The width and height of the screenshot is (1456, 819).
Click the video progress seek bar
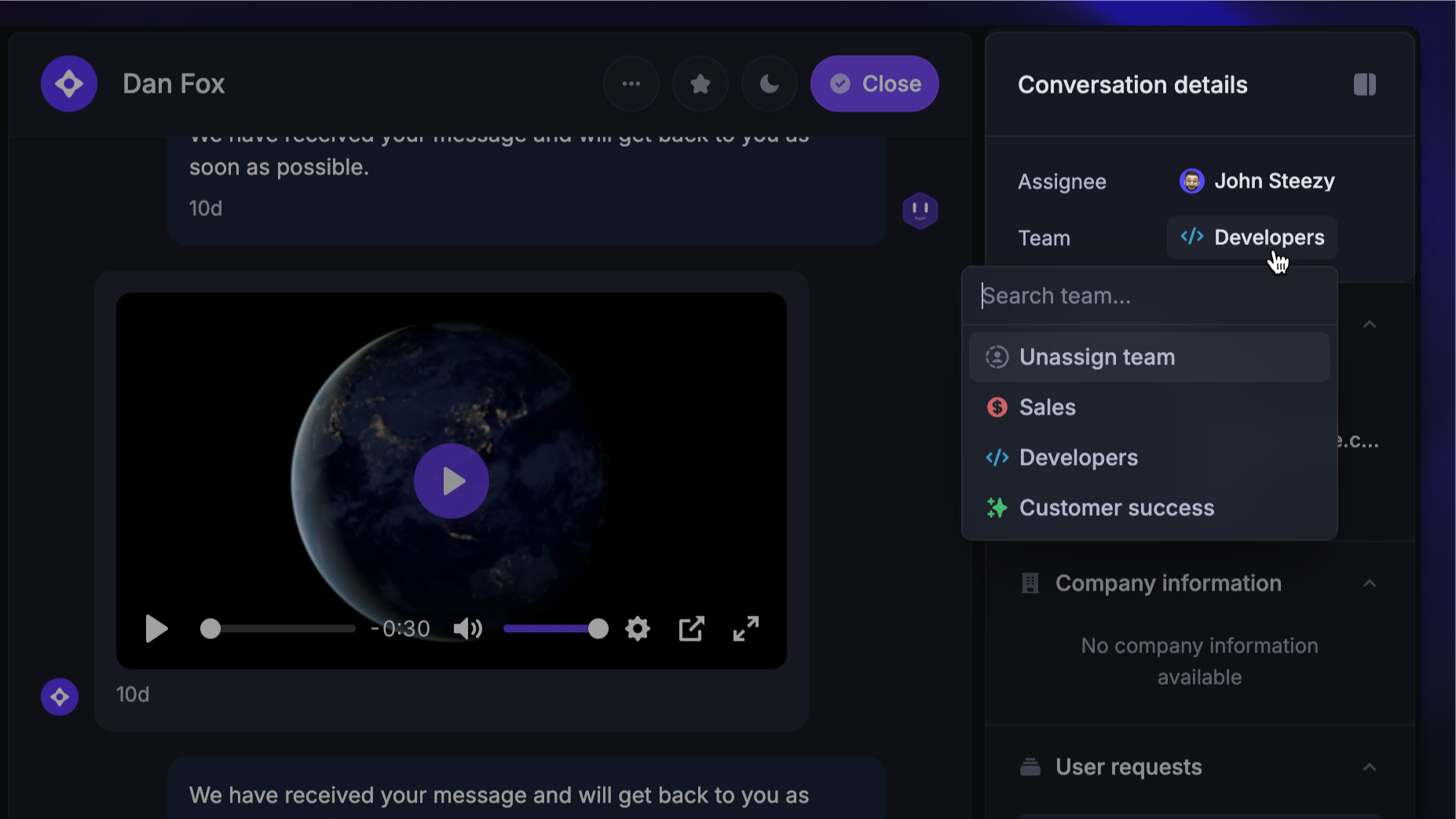tap(278, 629)
